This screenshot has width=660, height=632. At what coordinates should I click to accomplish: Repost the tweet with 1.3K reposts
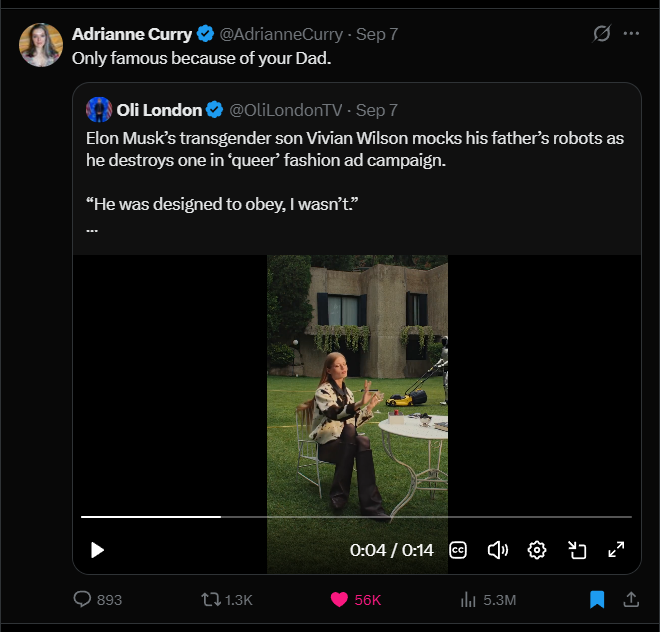click(227, 600)
